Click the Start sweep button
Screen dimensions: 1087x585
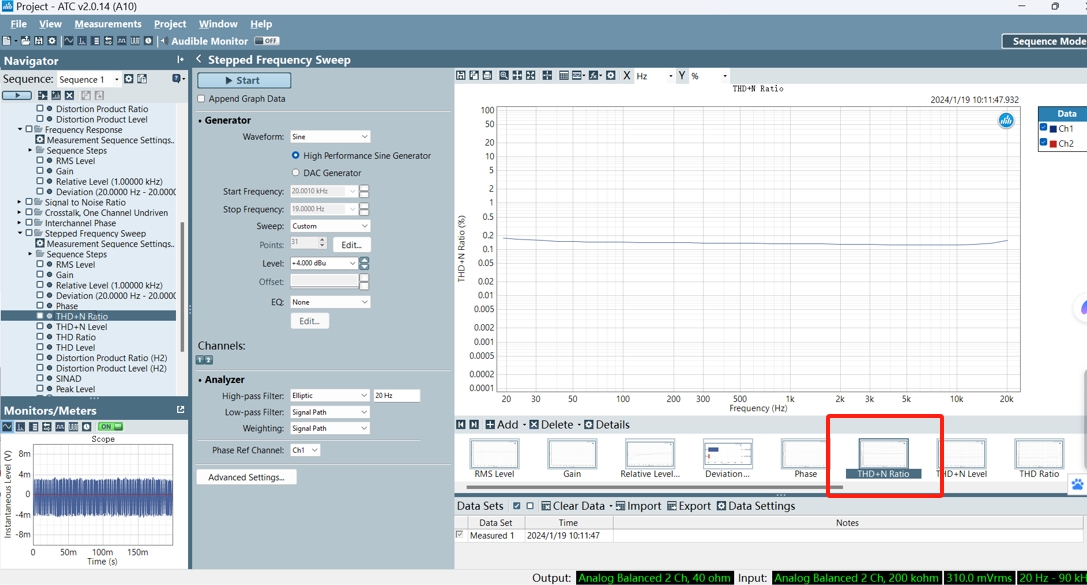pyautogui.click(x=244, y=80)
